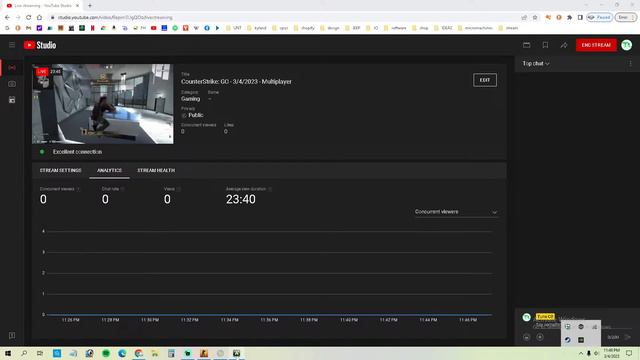Select the Stream icon in left sidebar
This screenshot has height=360, width=640.
tap(12, 68)
